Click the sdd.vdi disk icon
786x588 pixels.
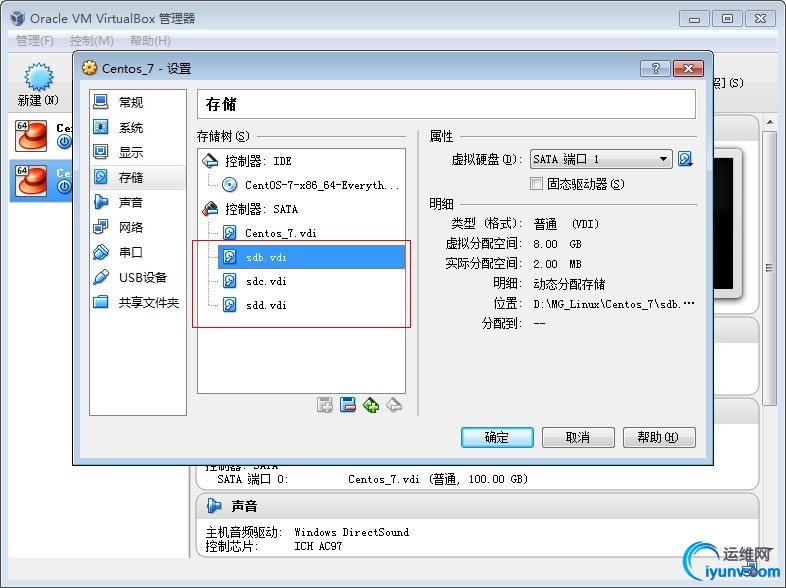pyautogui.click(x=230, y=304)
